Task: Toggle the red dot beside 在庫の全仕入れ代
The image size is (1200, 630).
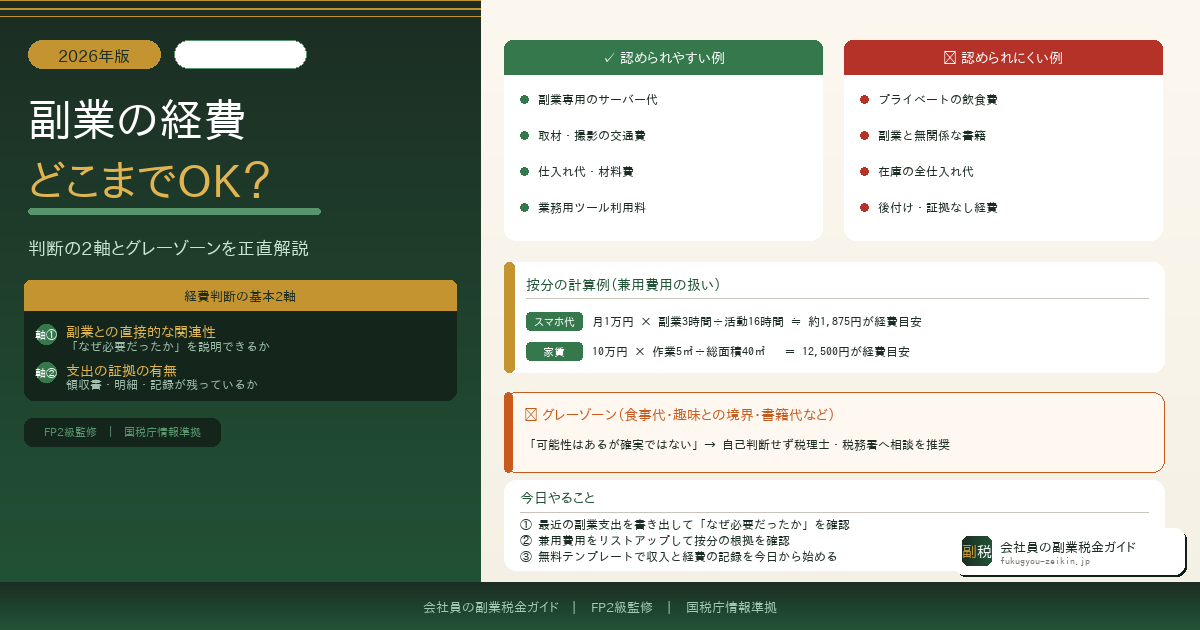Action: point(862,171)
